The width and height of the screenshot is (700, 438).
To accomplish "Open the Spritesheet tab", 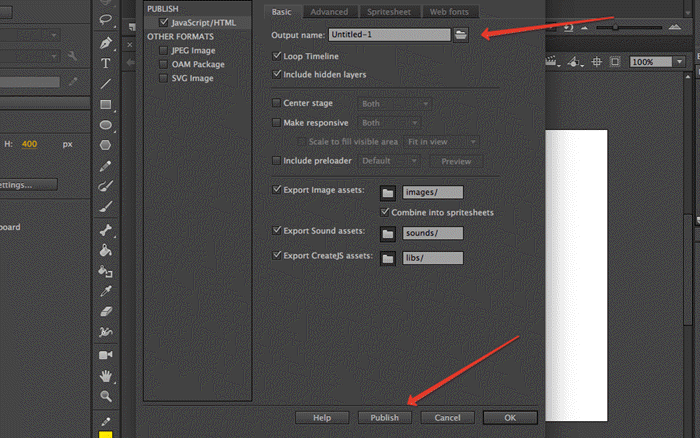I will pos(387,12).
